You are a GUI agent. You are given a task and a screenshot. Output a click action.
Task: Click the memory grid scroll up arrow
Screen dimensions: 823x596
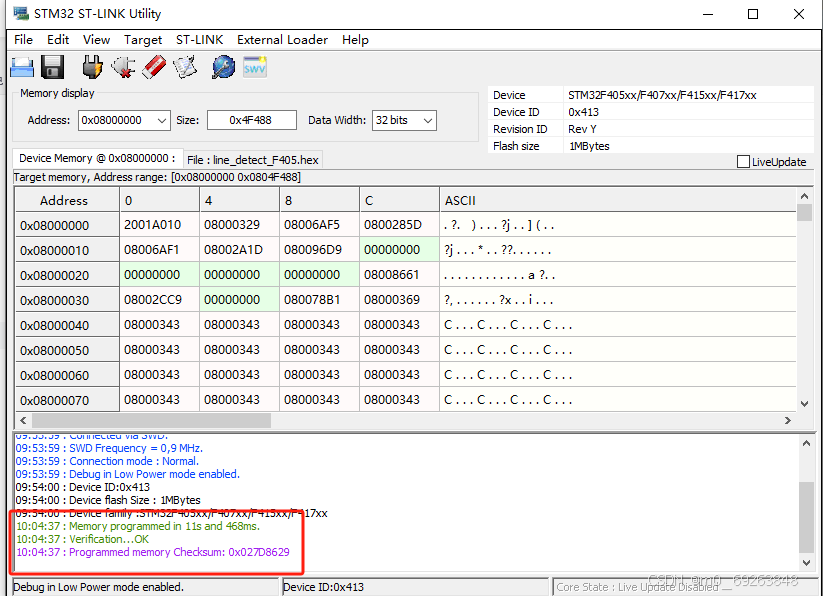click(x=804, y=196)
